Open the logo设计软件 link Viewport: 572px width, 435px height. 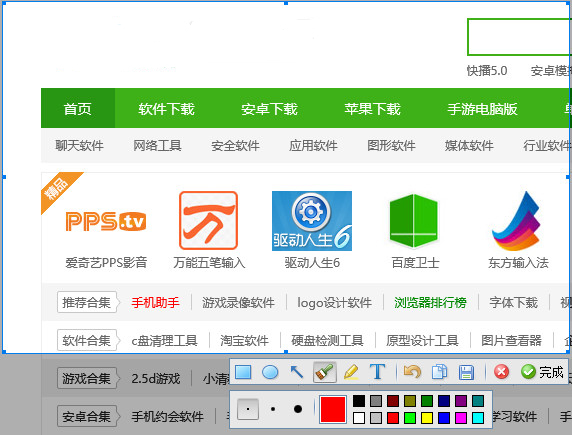[x=334, y=303]
